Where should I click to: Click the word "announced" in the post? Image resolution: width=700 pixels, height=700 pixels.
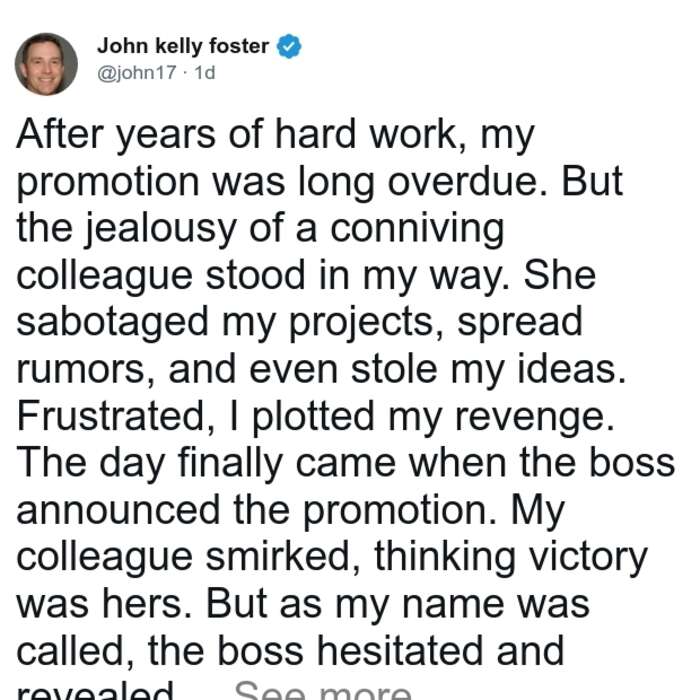(x=118, y=510)
